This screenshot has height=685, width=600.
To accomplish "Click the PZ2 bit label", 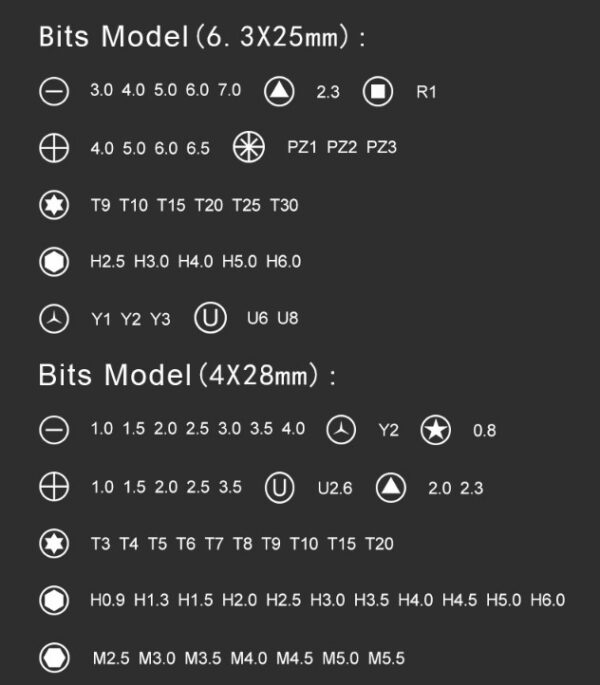I will point(342,148).
